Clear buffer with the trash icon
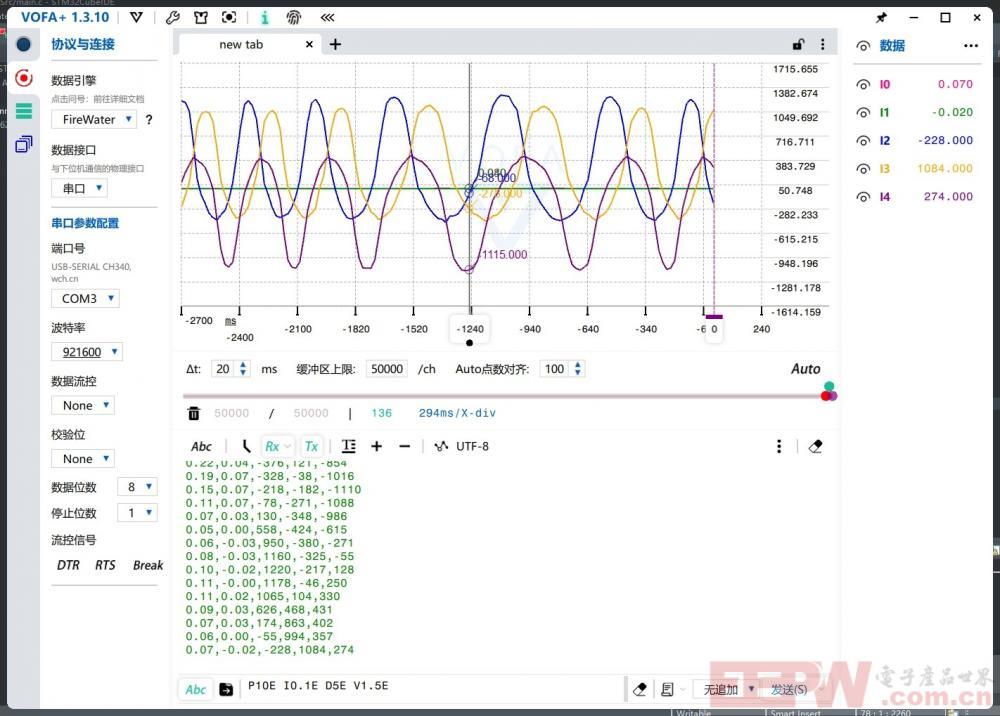This screenshot has height=716, width=1000. coord(194,414)
